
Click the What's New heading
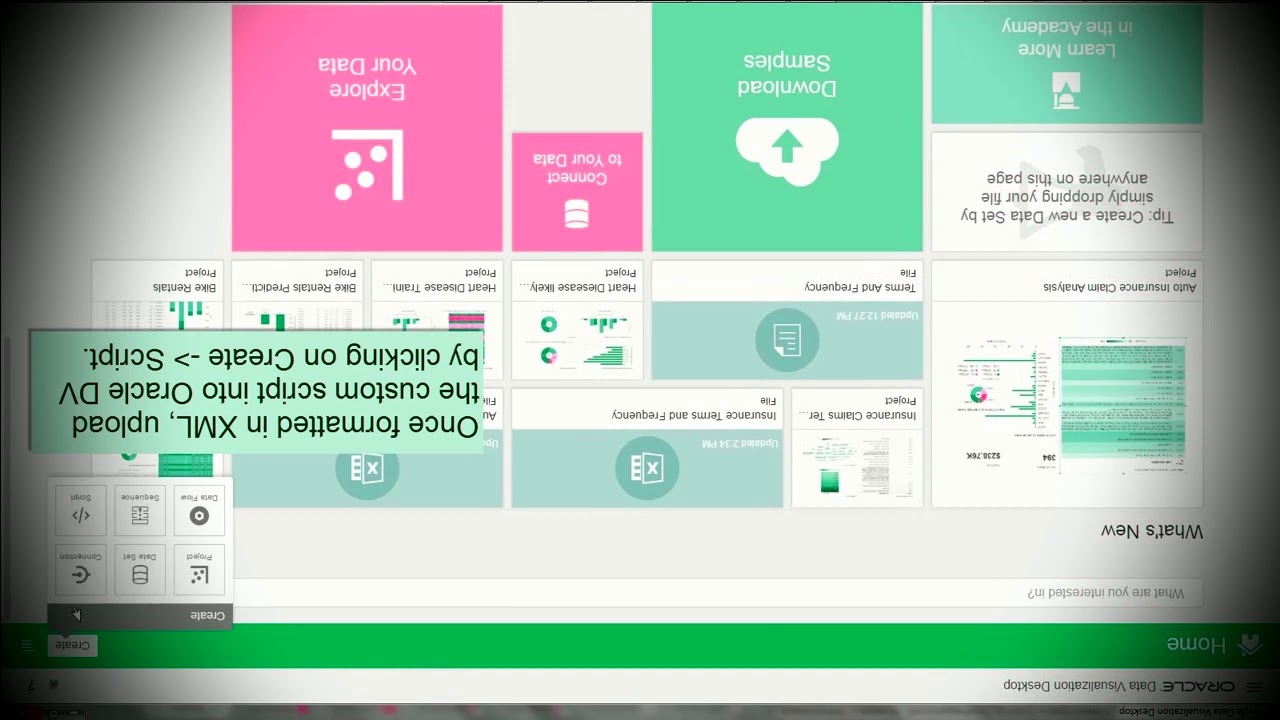tap(1152, 531)
